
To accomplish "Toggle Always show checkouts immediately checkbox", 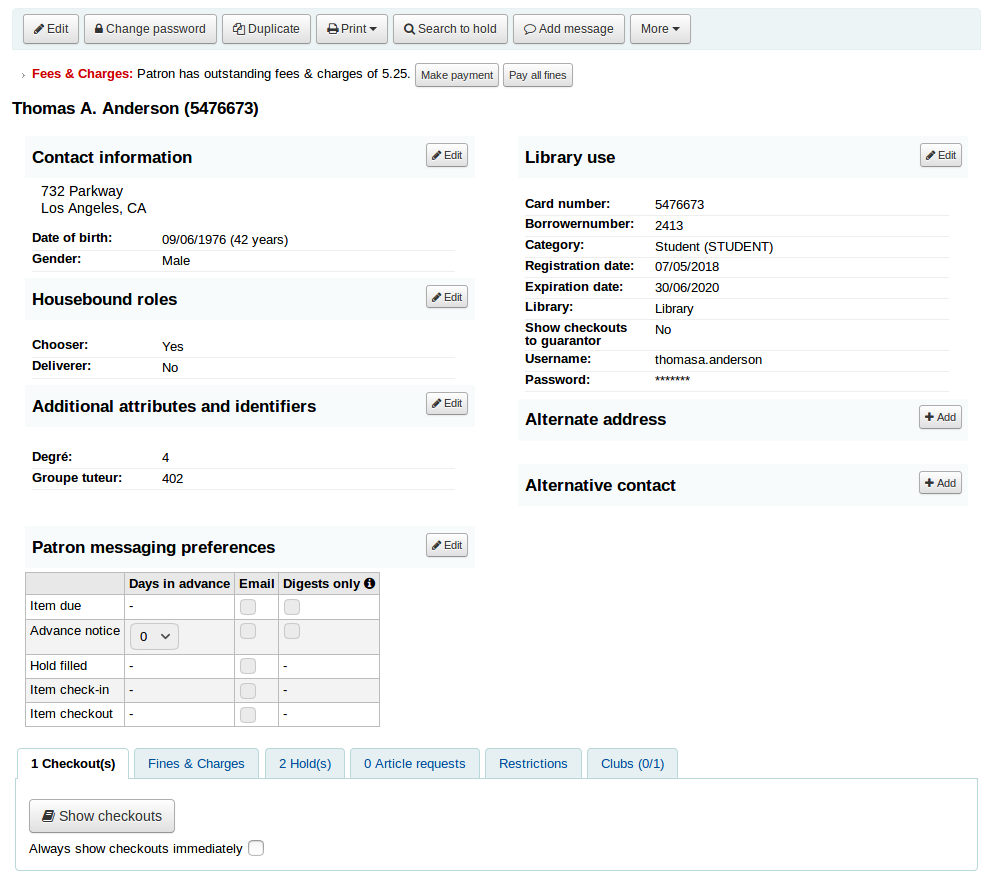I will pyautogui.click(x=256, y=848).
